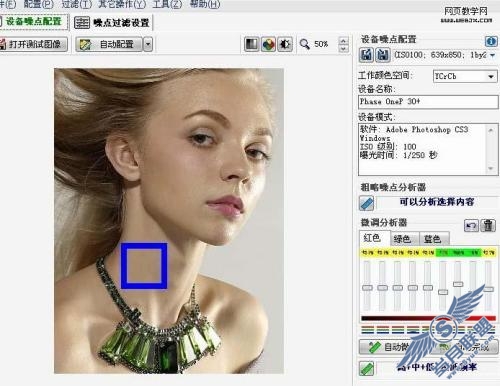Viewport: 500px width, 386px height.
Task: Click the undo fine-tune adjustment icon
Action: pyautogui.click(x=471, y=226)
